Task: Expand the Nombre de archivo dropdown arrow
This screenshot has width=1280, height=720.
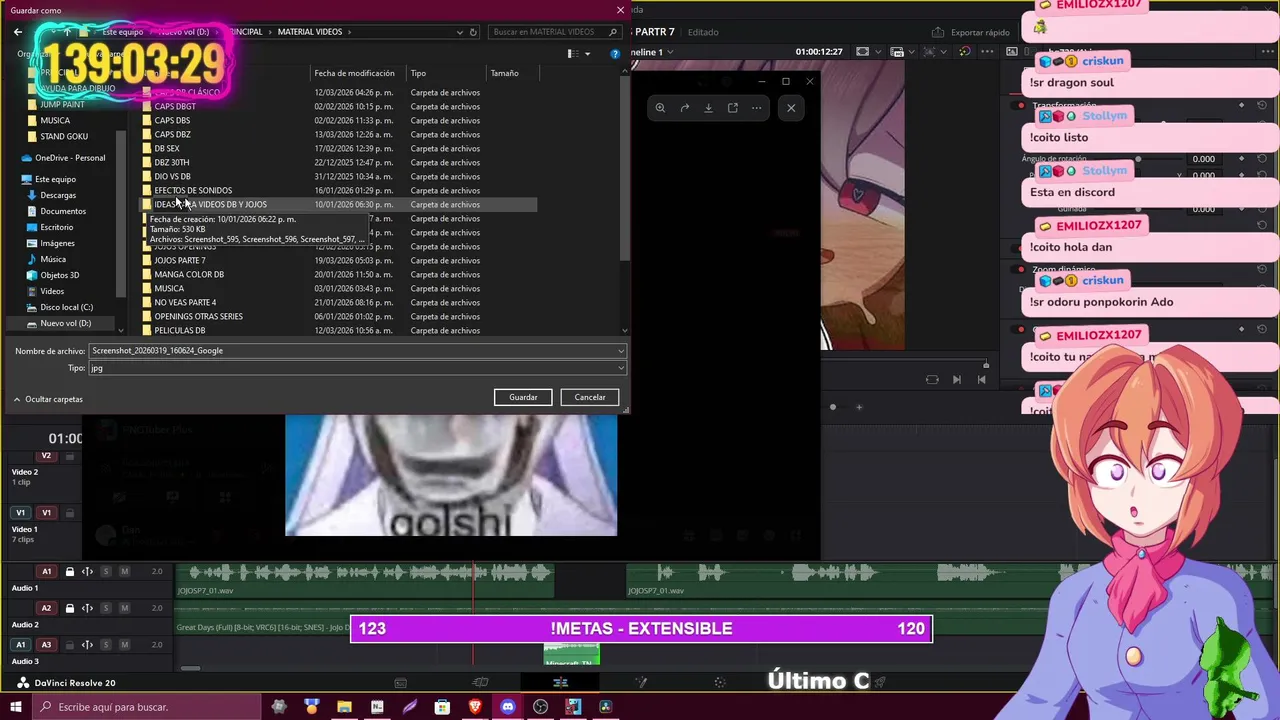Action: (621, 351)
